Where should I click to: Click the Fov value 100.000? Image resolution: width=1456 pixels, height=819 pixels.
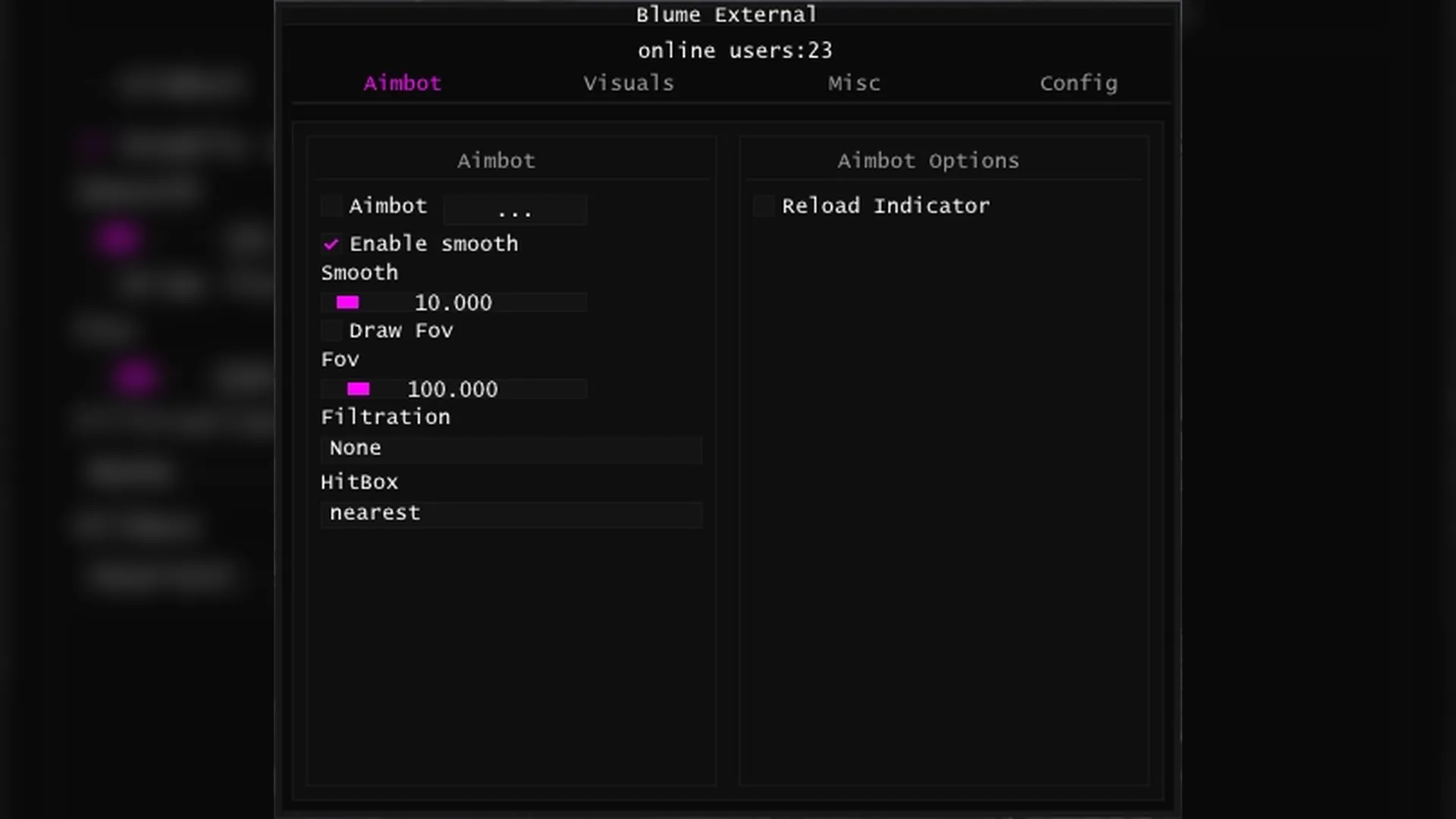point(453,389)
